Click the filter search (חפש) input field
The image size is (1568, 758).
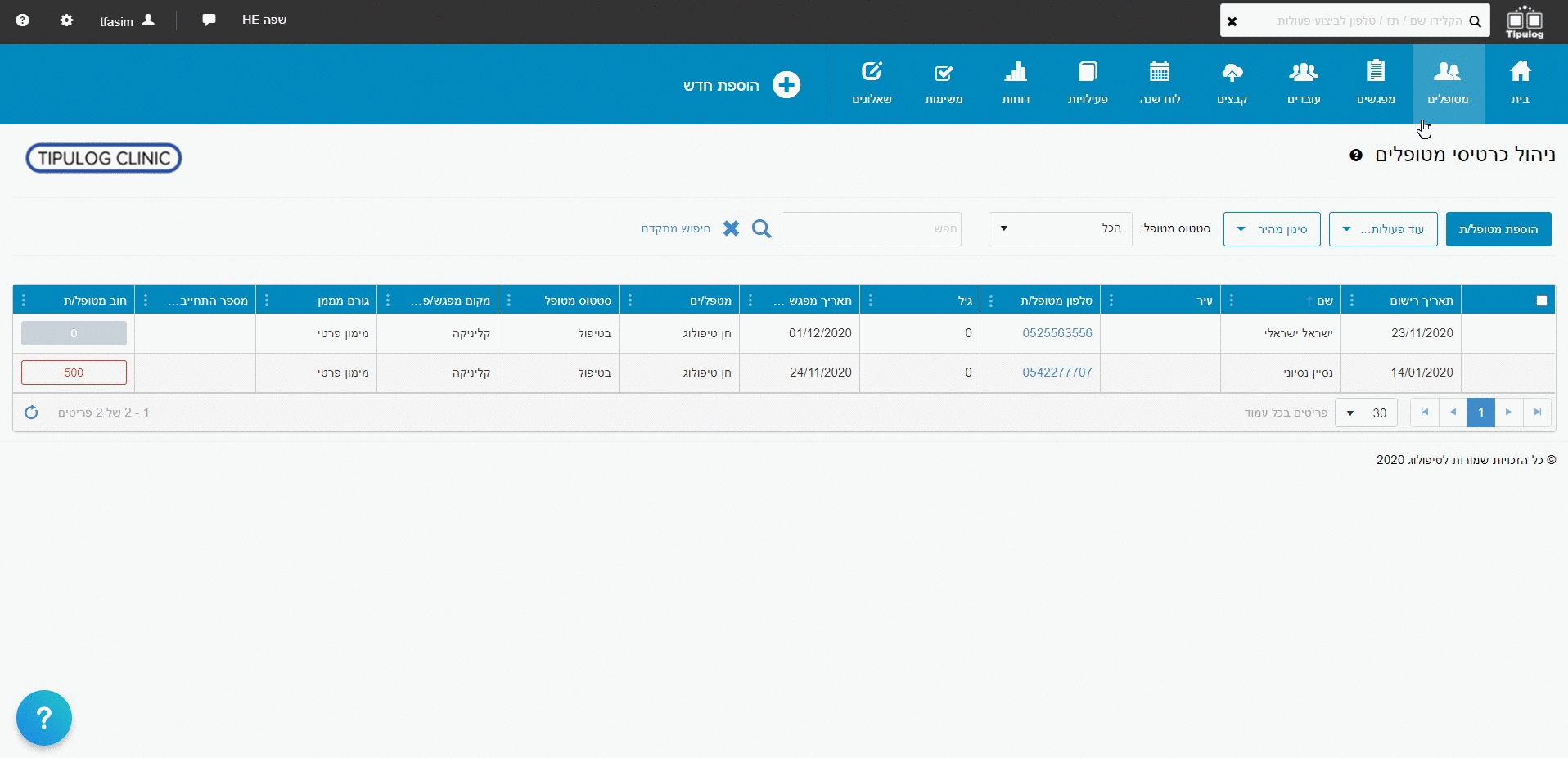pyautogui.click(x=872, y=229)
